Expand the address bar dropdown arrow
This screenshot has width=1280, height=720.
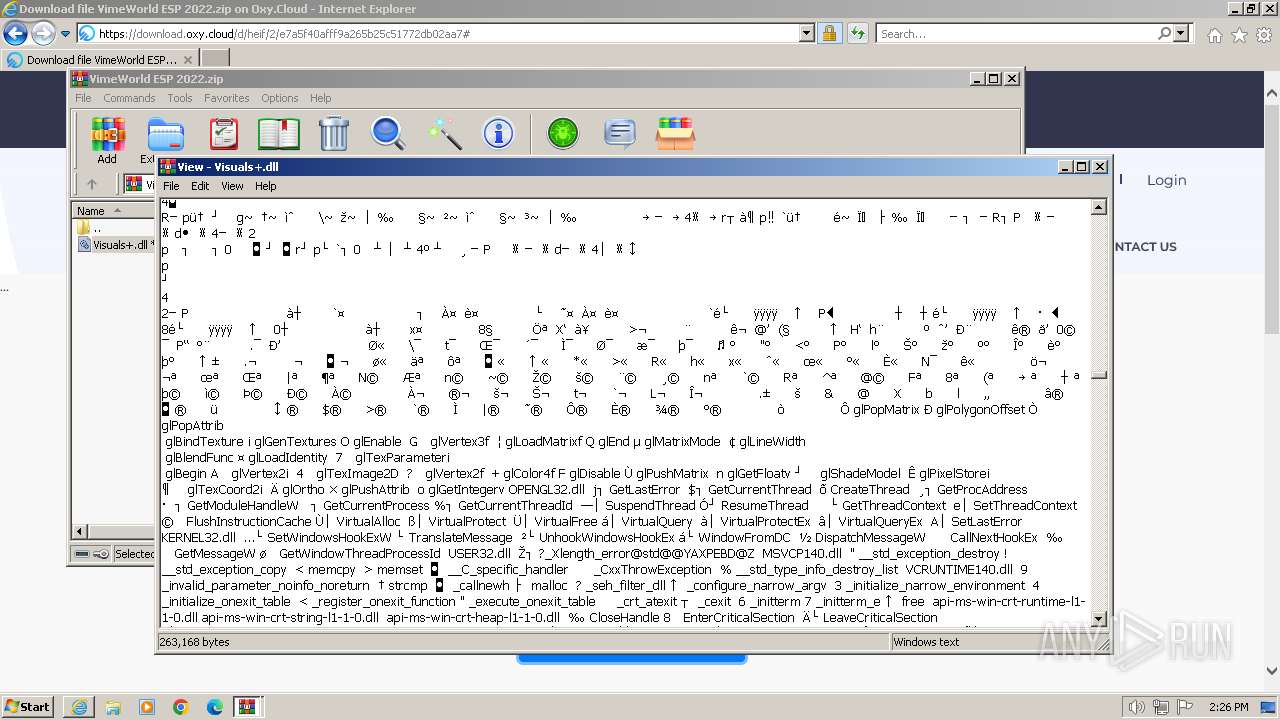point(807,34)
